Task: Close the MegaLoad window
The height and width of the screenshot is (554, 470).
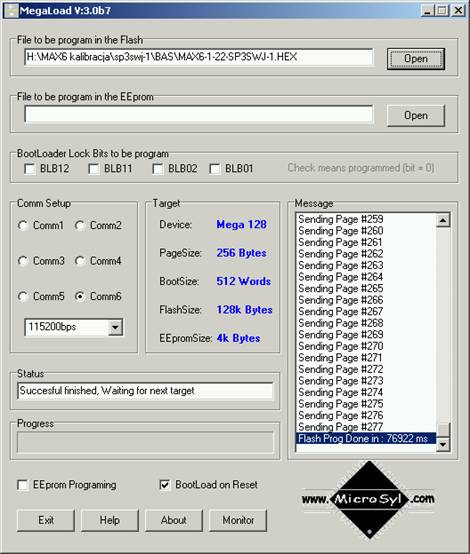Action: [x=458, y=11]
